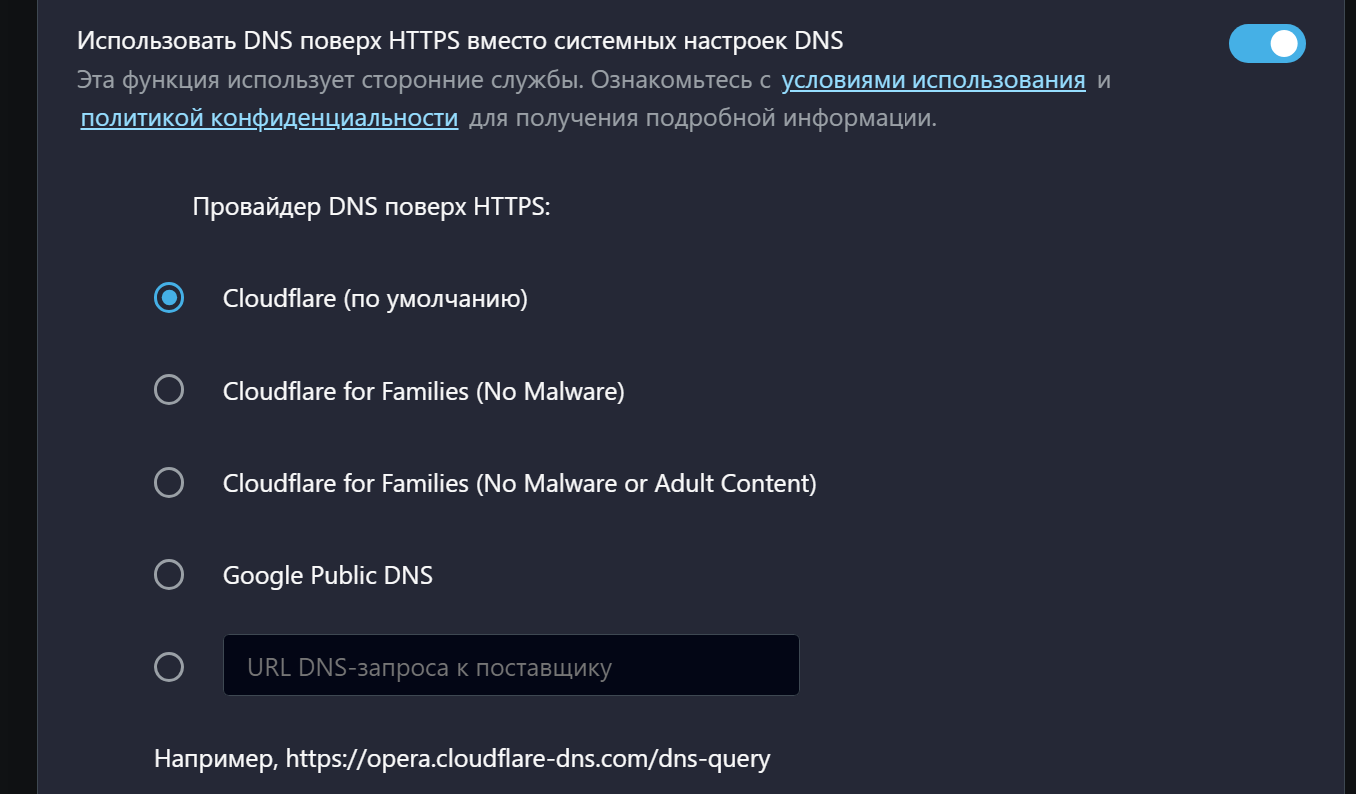Viewport: 1356px width, 794px height.
Task: Focus the "URL DNS-запроса к поставщику" input field
Action: pyautogui.click(x=510, y=666)
